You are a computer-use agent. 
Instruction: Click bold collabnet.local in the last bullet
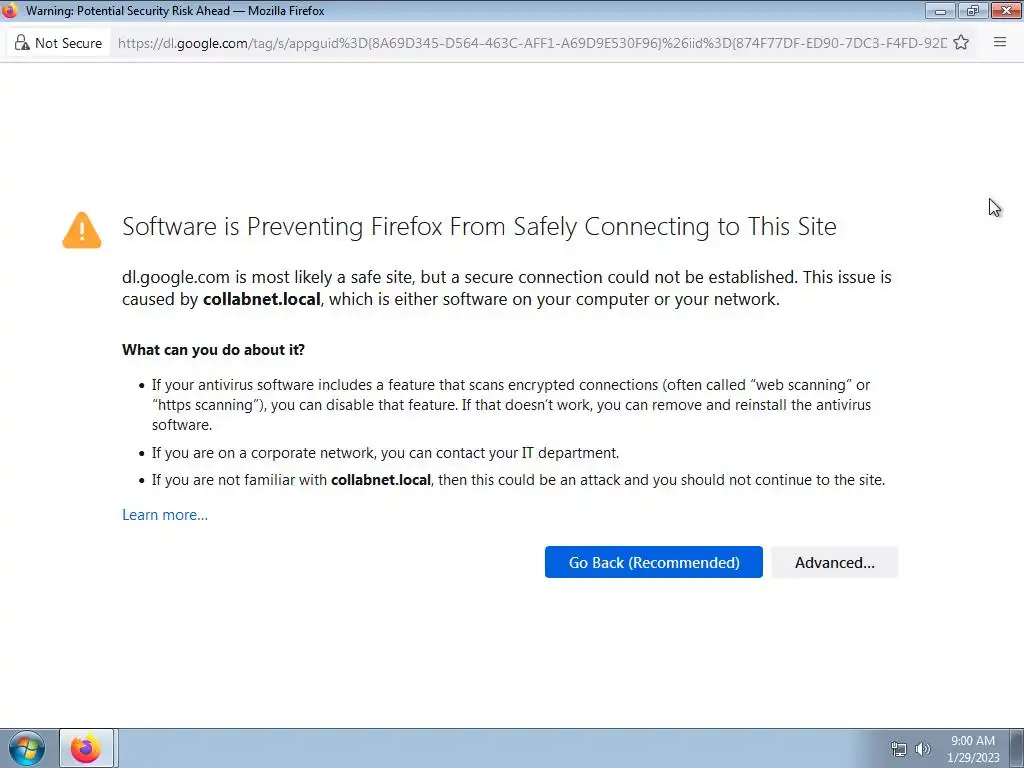(381, 480)
